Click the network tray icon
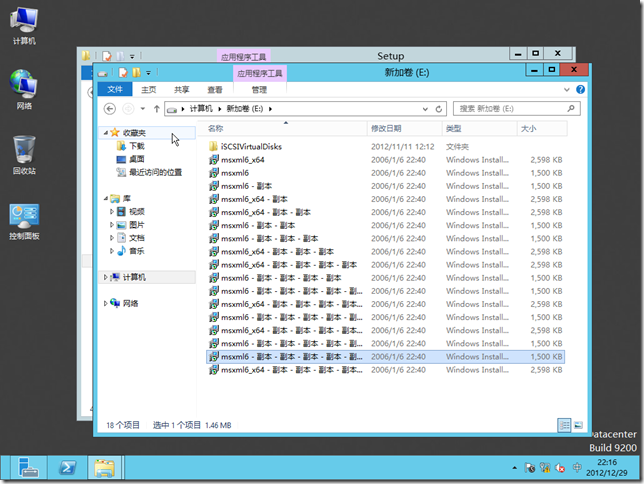644x484 pixels. [x=545, y=468]
